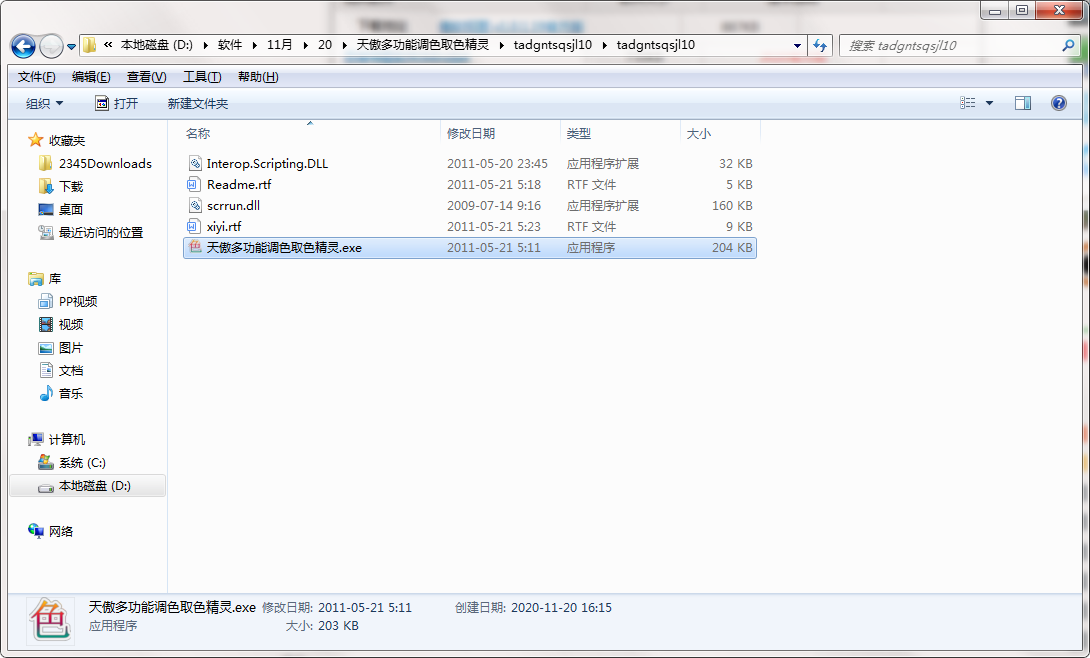The width and height of the screenshot is (1090, 658).
Task: Open the 工具(T) menu
Action: click(202, 77)
